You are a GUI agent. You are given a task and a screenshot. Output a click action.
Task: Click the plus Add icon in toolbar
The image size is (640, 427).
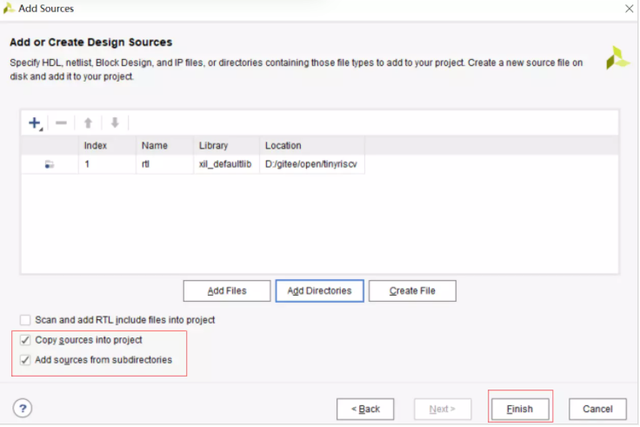pos(35,123)
